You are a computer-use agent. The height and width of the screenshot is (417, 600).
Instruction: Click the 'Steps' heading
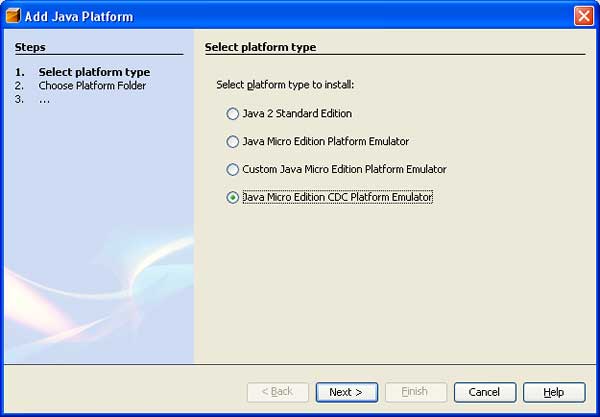point(30,47)
